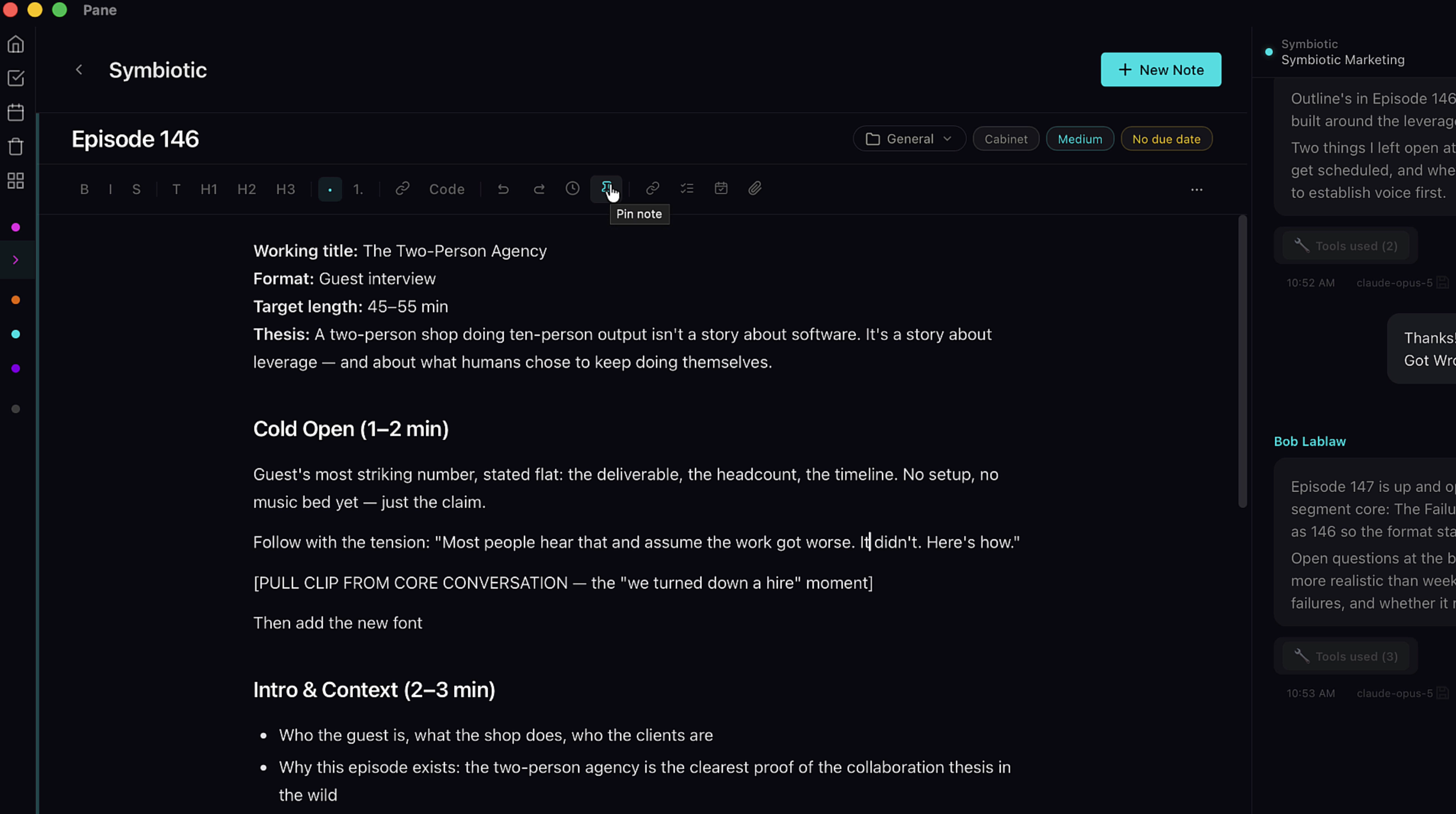Image resolution: width=1456 pixels, height=814 pixels.
Task: Select the cyan dot workspace in the sidebar
Action: point(16,334)
